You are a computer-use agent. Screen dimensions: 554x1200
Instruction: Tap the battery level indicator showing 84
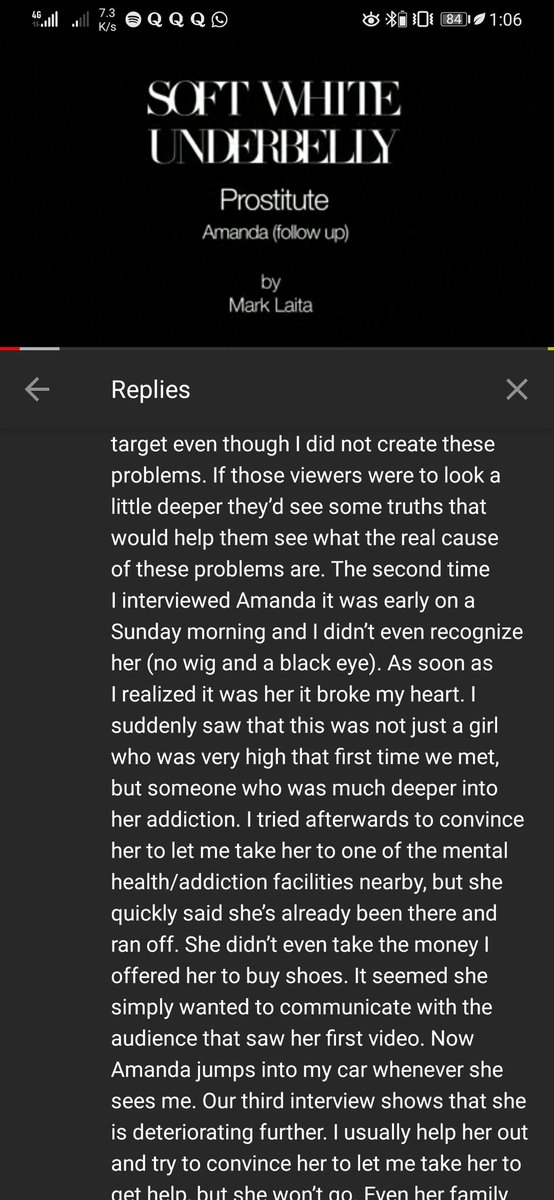455,19
